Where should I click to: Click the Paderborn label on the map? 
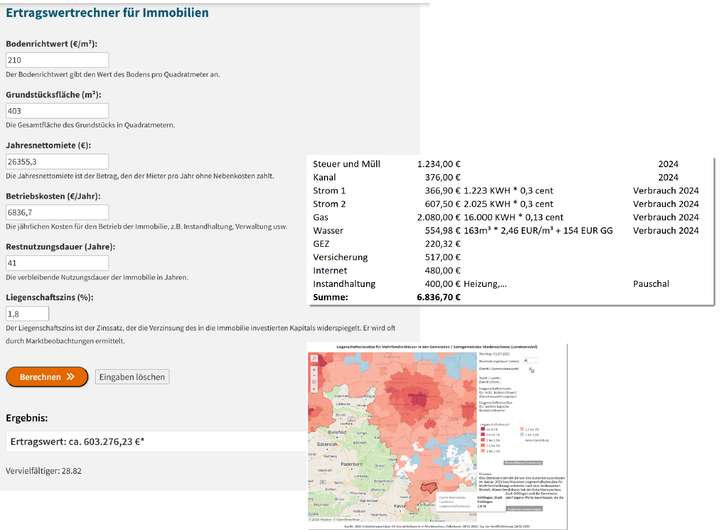point(352,464)
